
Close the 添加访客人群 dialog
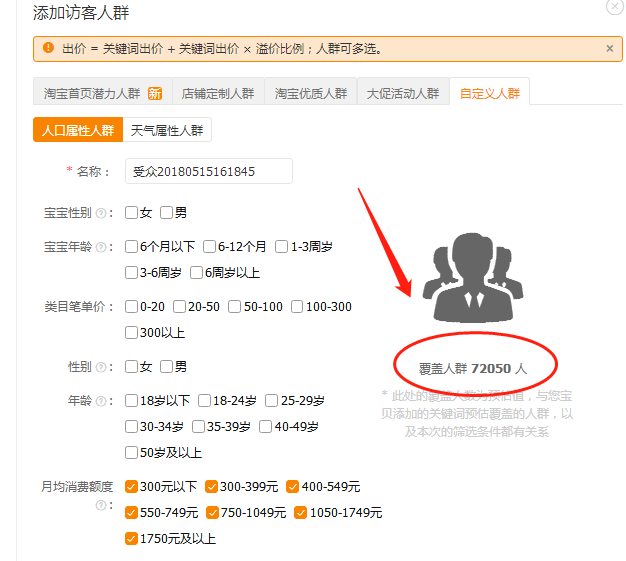pos(614,6)
